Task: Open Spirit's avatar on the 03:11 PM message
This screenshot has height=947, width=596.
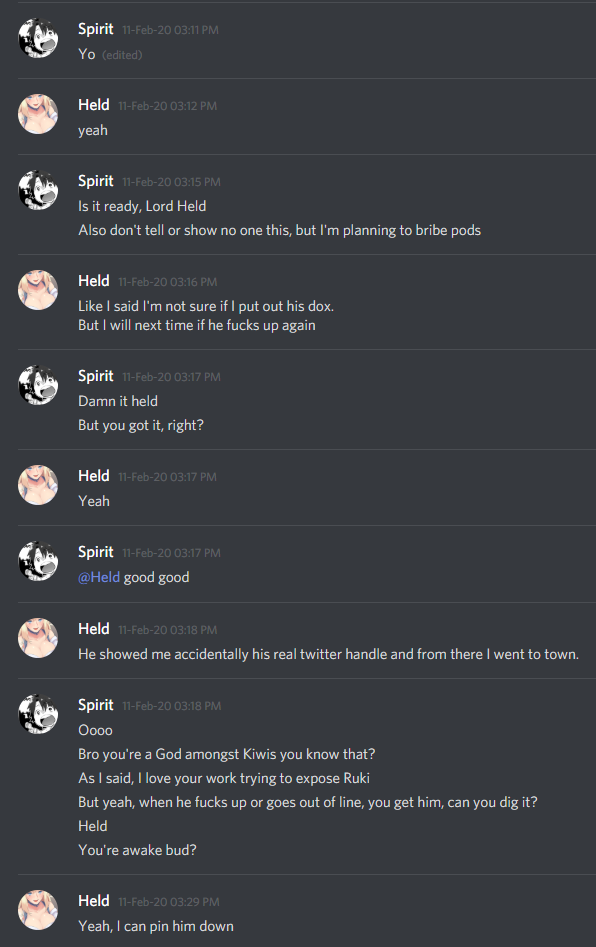Action: tap(38, 37)
